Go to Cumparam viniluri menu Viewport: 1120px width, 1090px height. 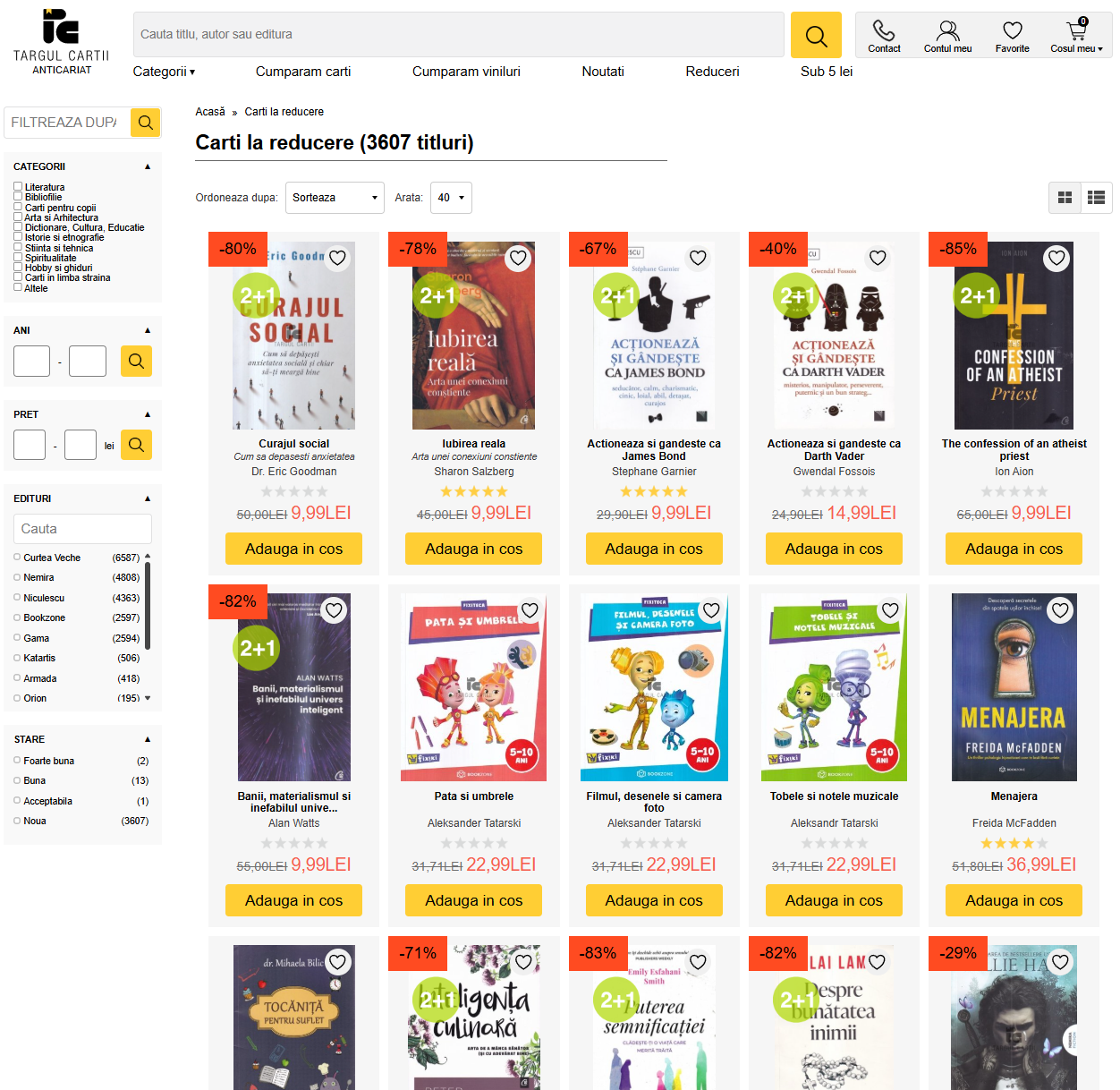[466, 72]
